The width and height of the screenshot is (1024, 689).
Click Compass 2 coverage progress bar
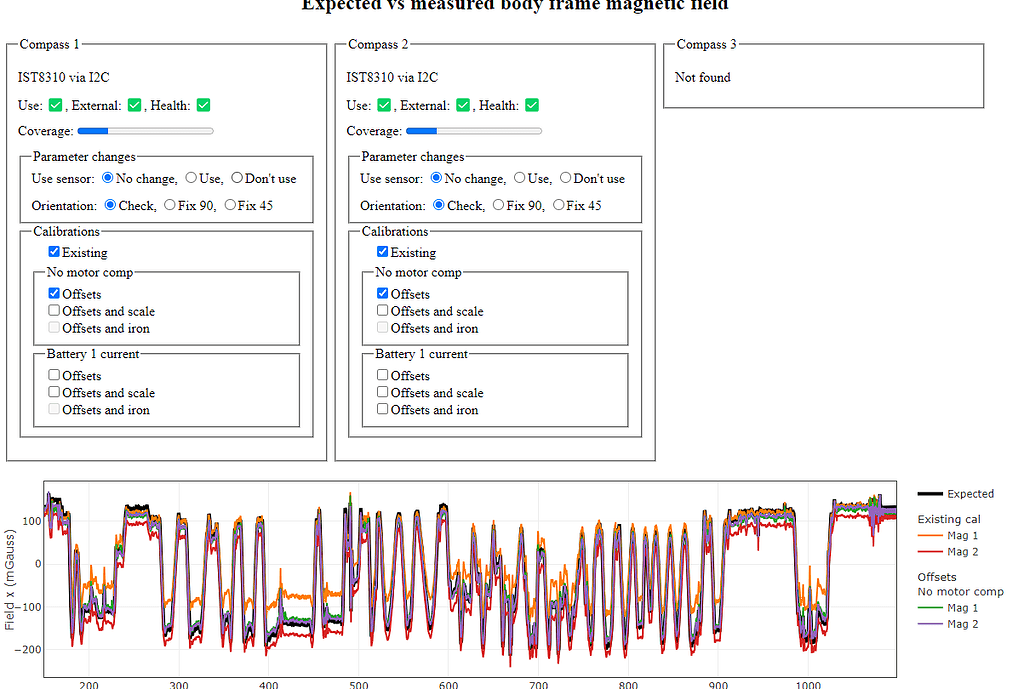(473, 131)
